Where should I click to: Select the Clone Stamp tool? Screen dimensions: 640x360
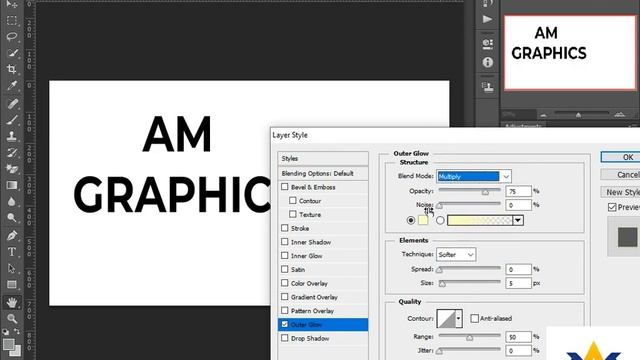coord(11,136)
